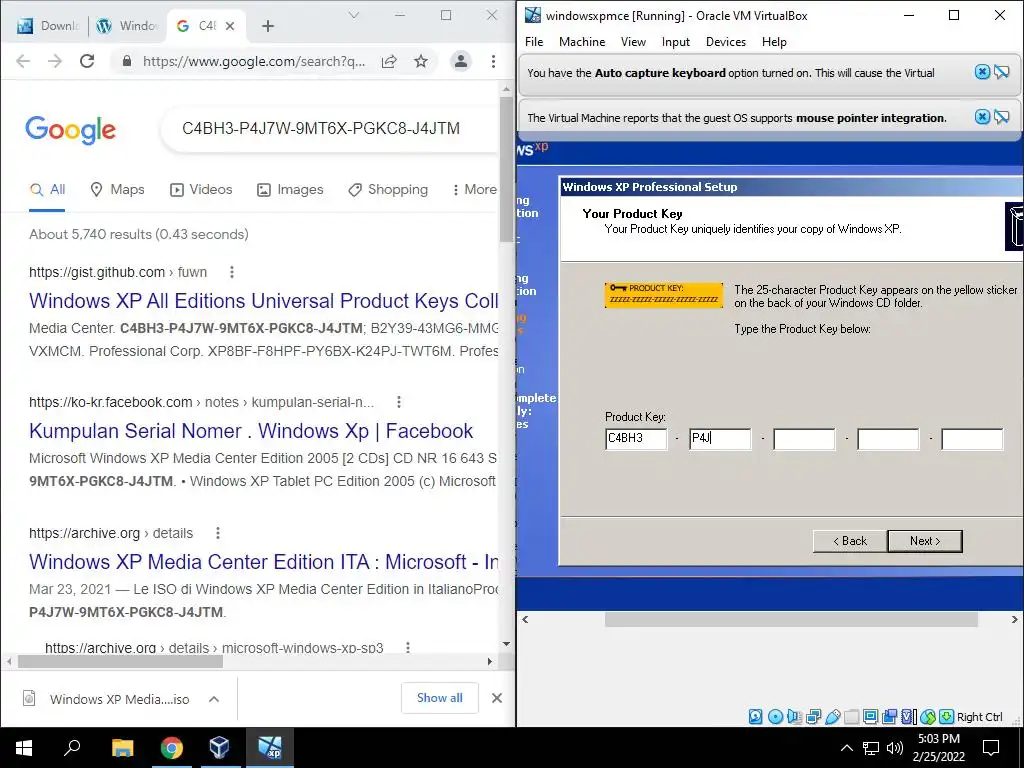The width and height of the screenshot is (1024, 768).
Task: Open Chrome profile avatar
Action: (x=460, y=61)
